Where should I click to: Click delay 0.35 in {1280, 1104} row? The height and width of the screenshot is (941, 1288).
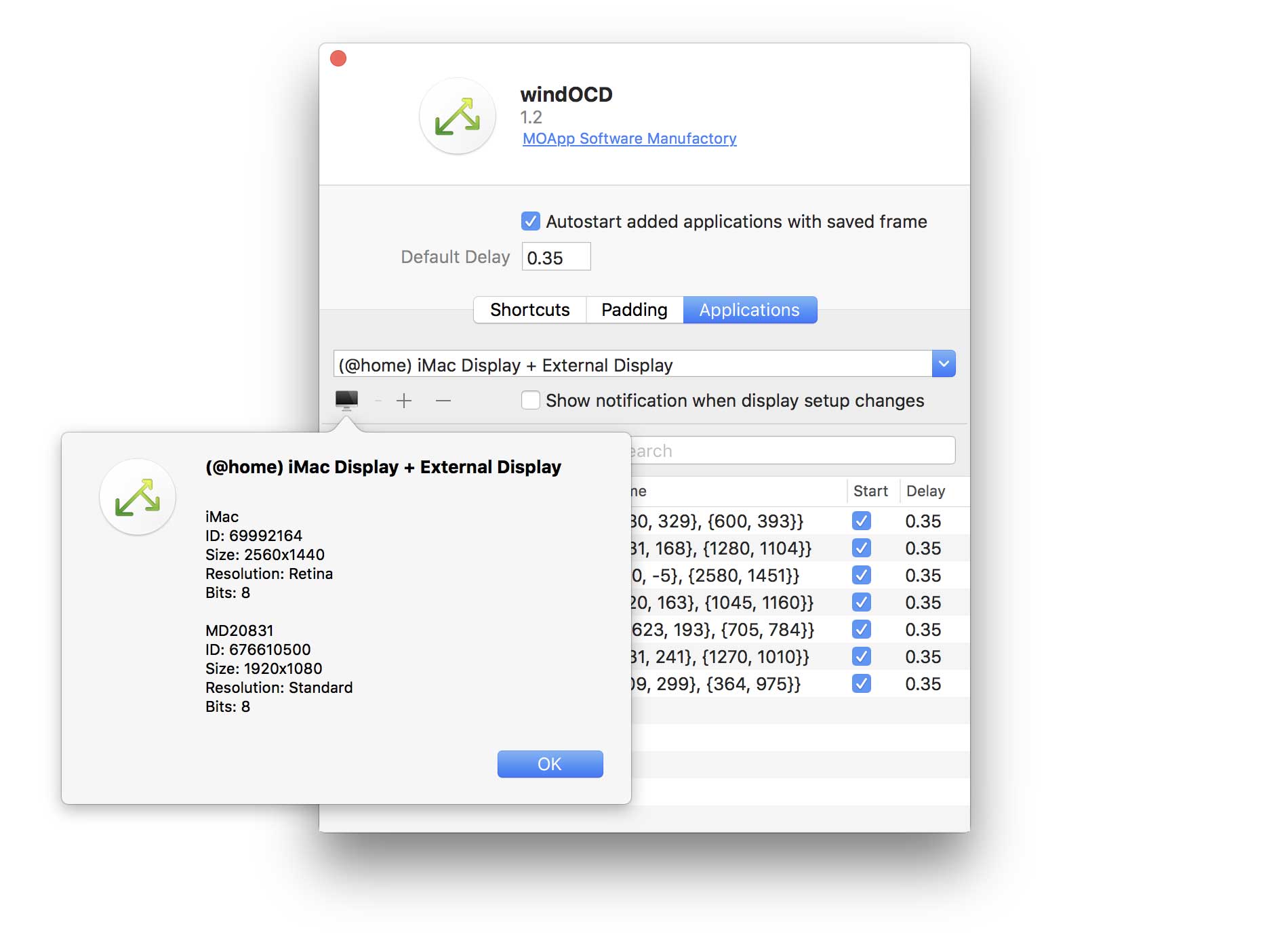click(x=923, y=548)
